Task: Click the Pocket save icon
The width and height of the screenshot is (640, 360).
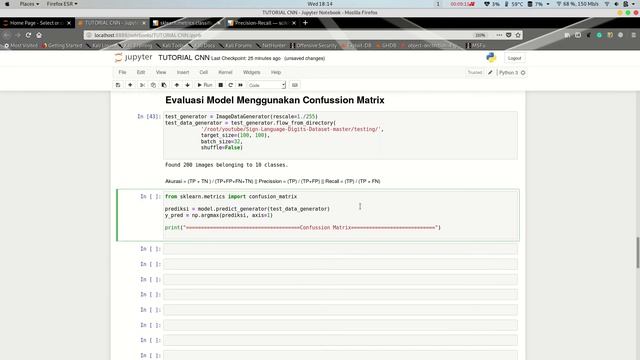Action: pos(509,35)
